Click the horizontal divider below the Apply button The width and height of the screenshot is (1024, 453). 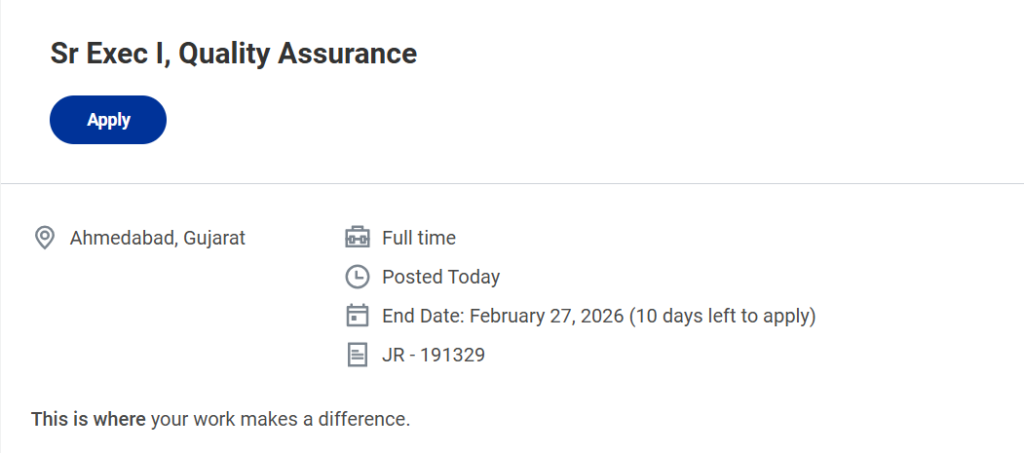tap(512, 184)
